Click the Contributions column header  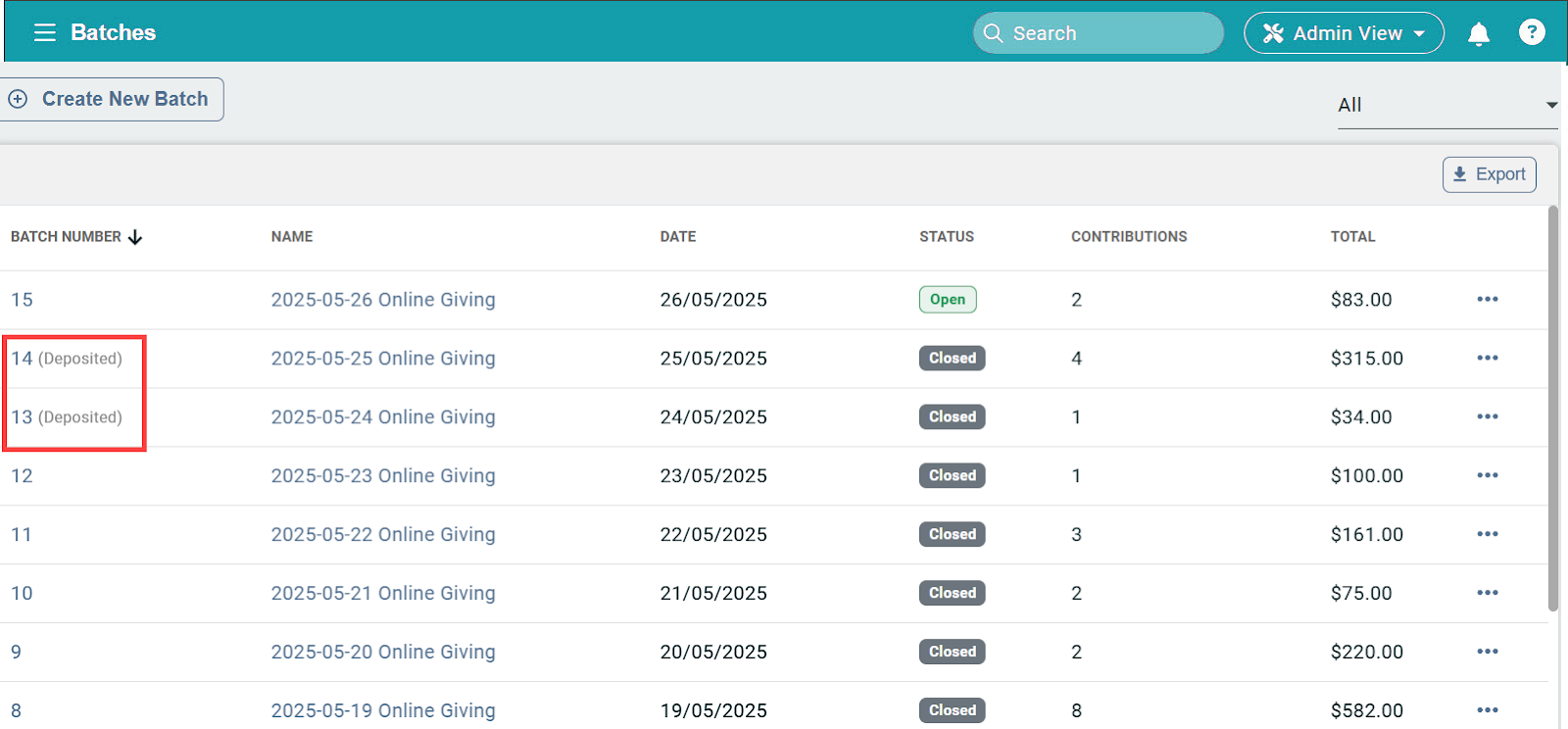click(1129, 237)
